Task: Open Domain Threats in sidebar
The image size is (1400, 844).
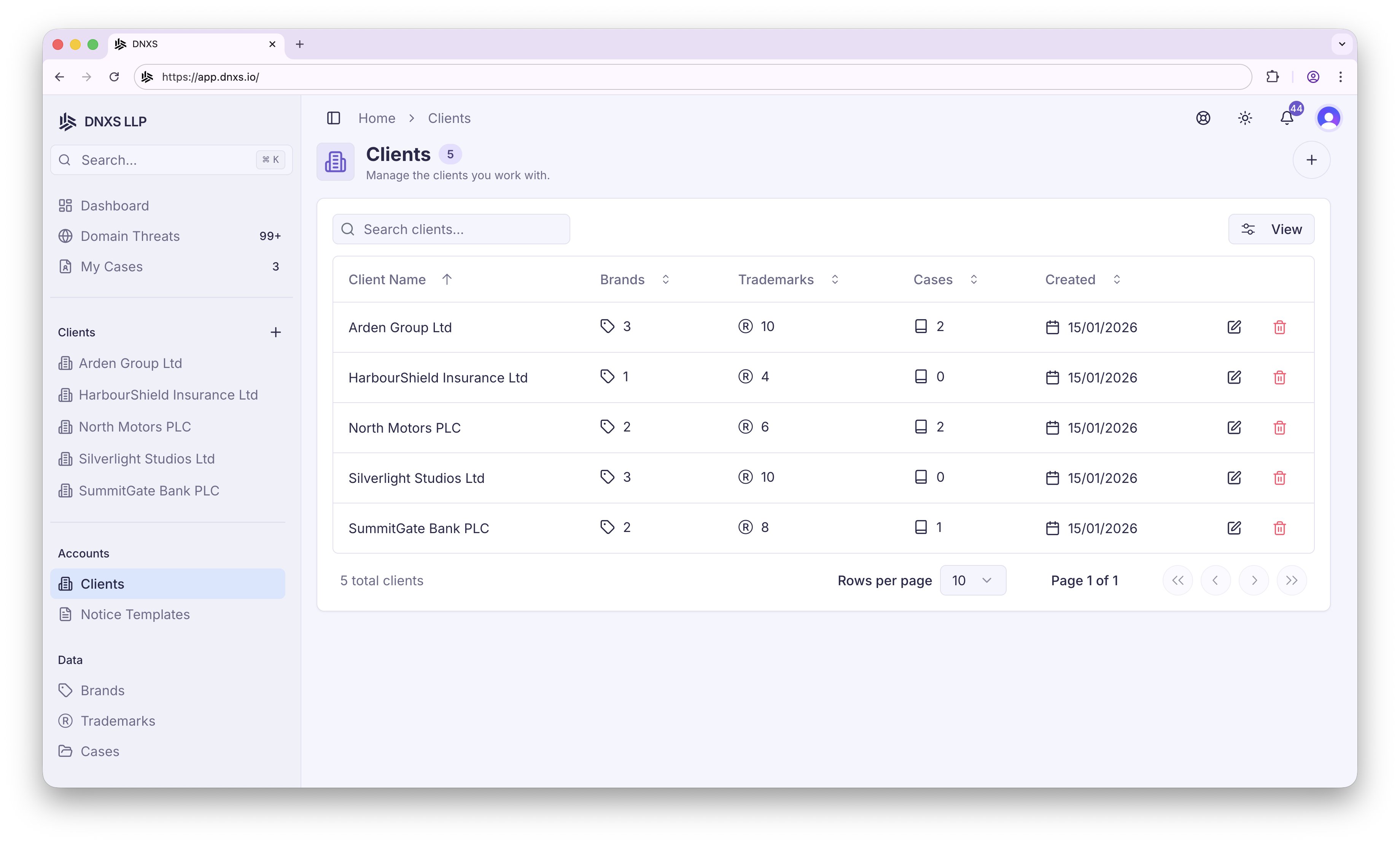Action: pos(130,236)
